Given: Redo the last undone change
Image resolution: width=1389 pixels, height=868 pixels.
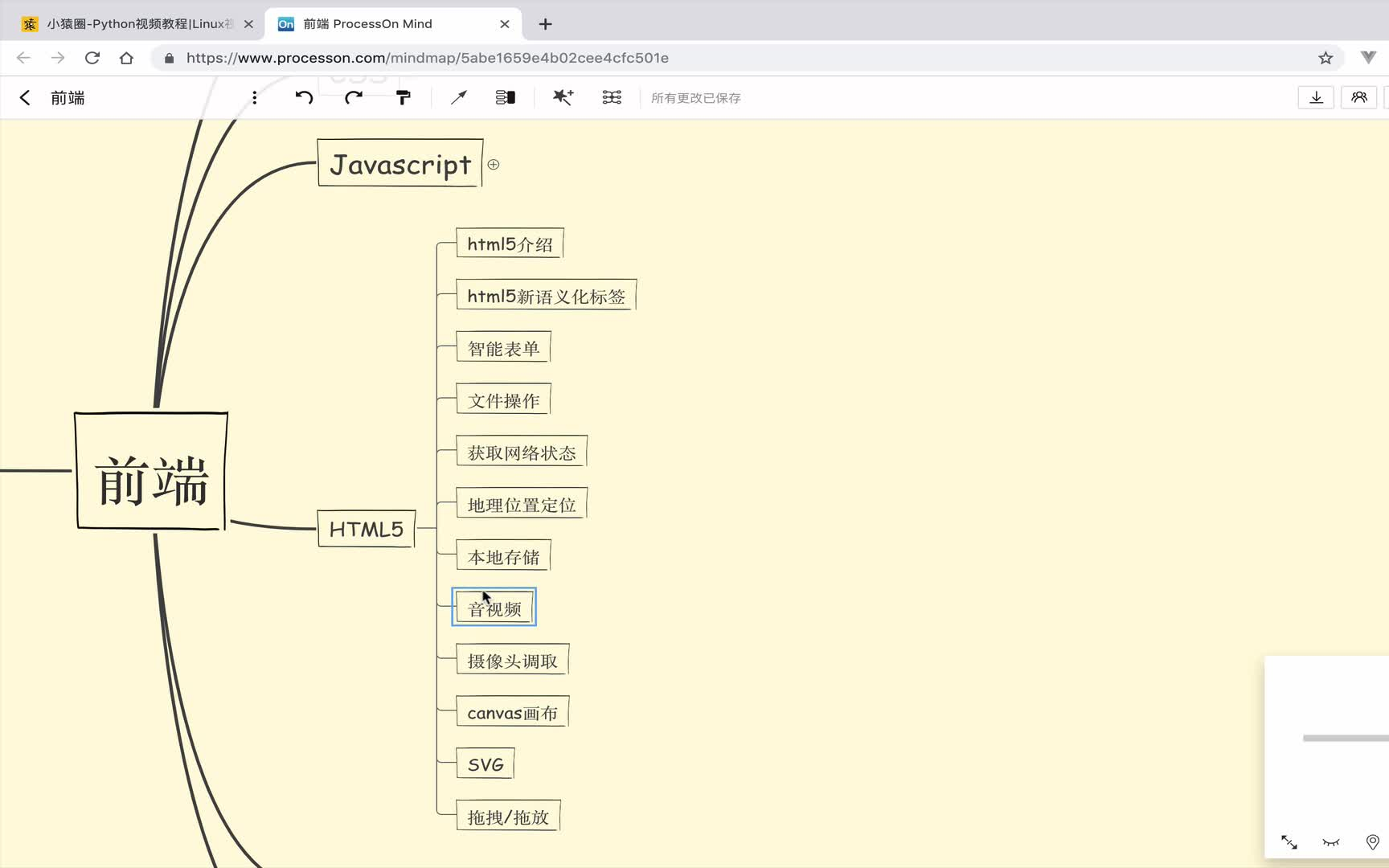Looking at the screenshot, I should [x=354, y=98].
